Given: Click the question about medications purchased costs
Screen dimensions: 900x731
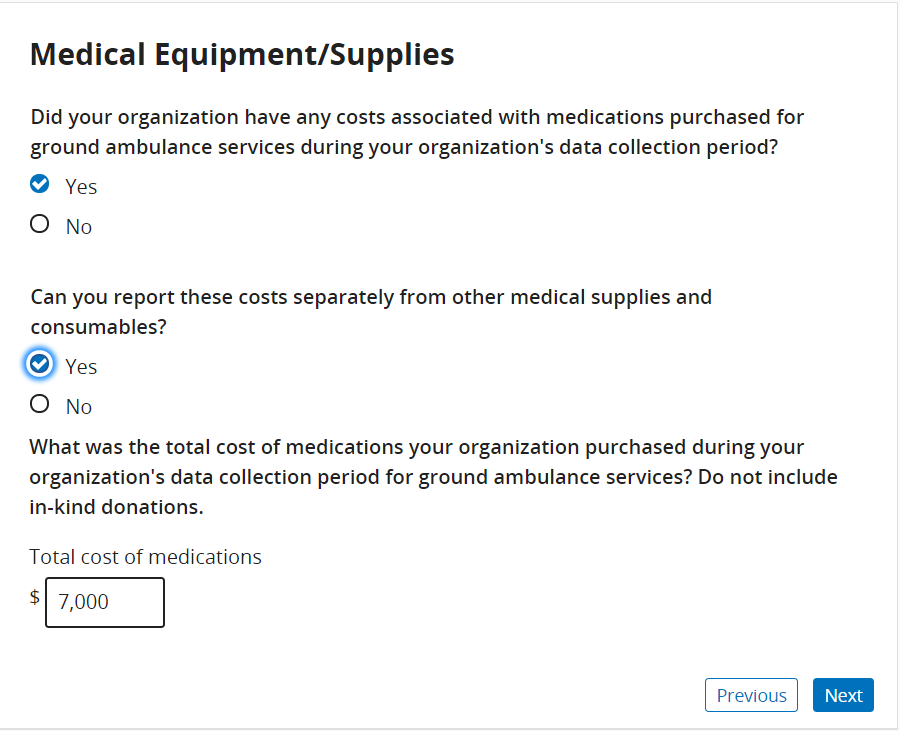Looking at the screenshot, I should 417,132.
